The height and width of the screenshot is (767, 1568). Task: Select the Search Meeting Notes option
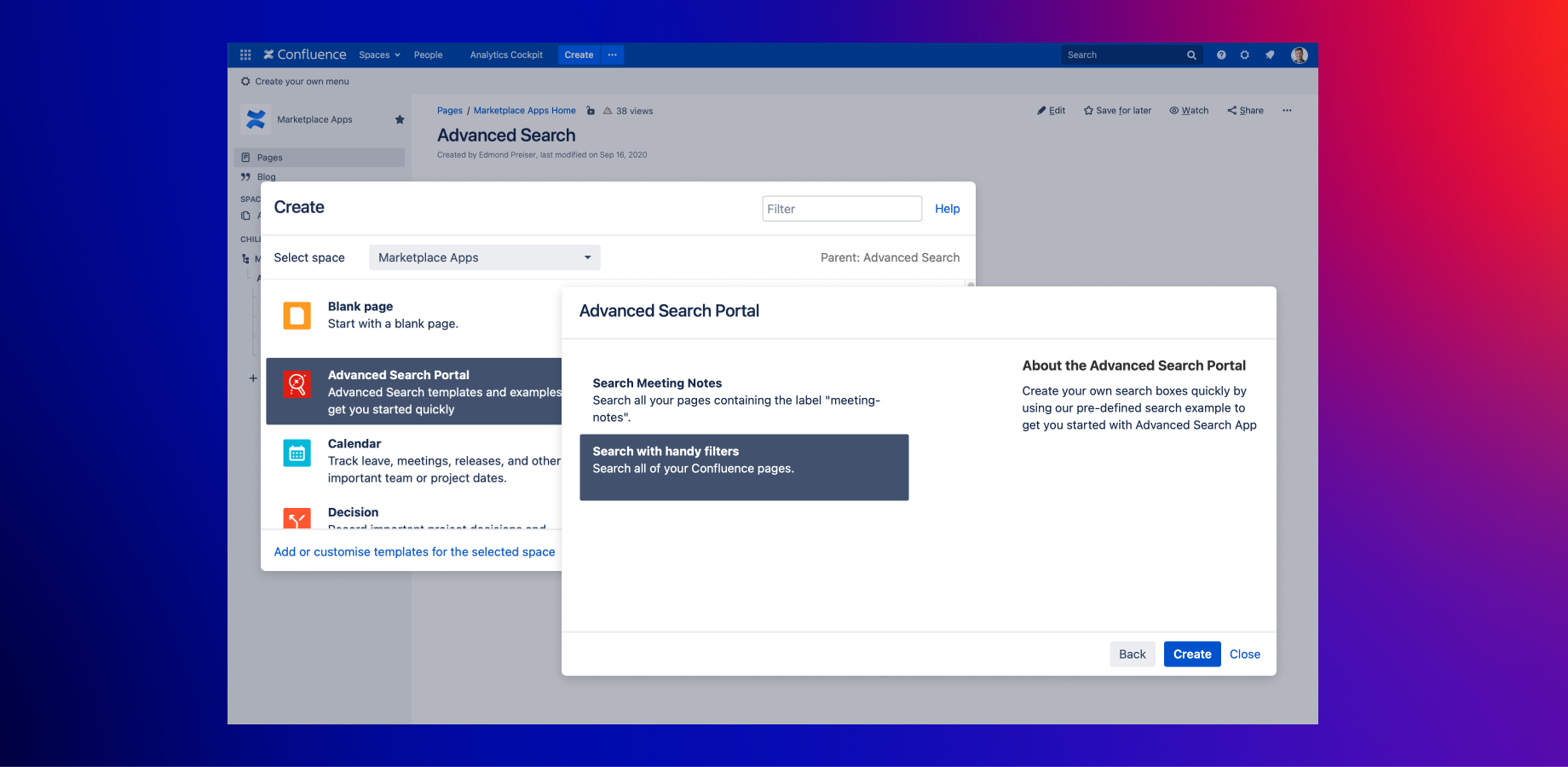(744, 400)
